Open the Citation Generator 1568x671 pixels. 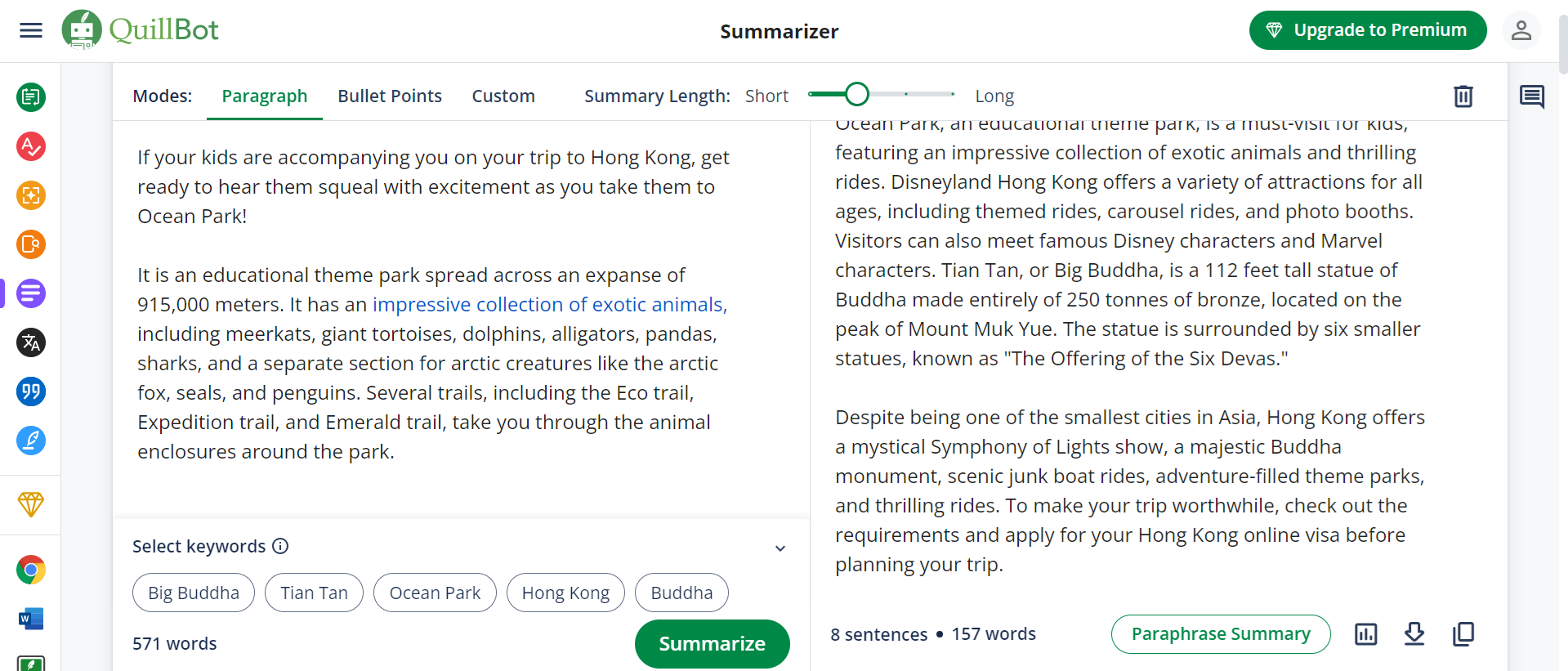30,391
